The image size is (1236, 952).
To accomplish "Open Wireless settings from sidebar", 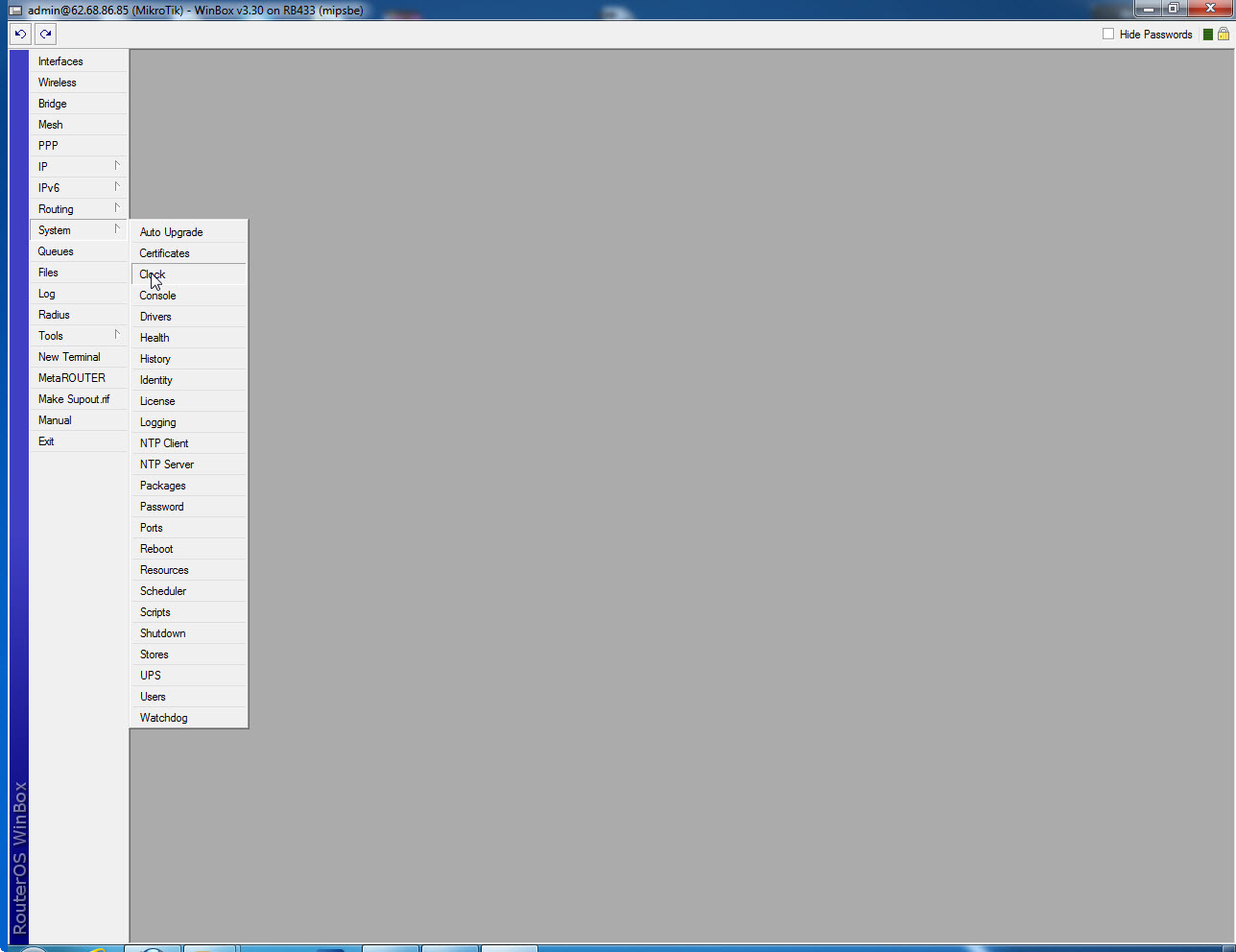I will point(58,83).
